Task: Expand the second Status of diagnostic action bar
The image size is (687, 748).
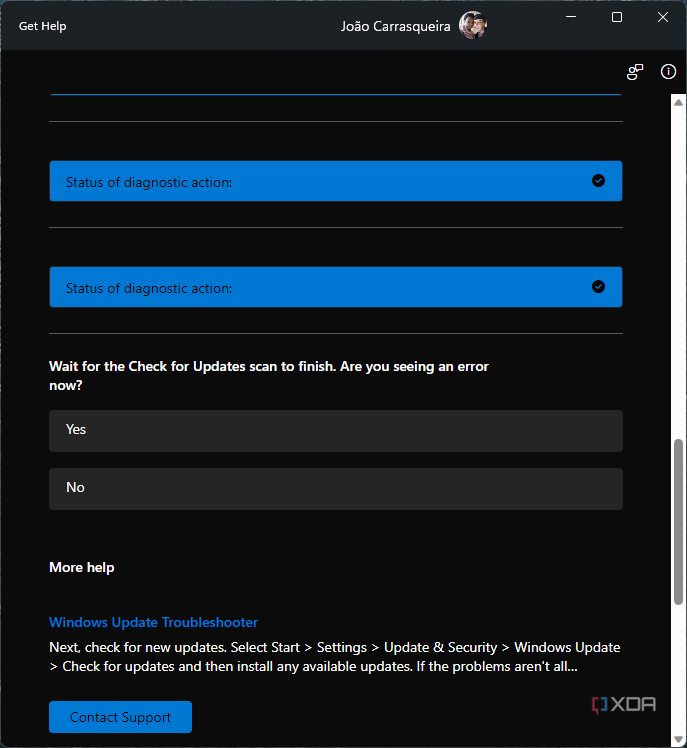Action: [x=336, y=287]
